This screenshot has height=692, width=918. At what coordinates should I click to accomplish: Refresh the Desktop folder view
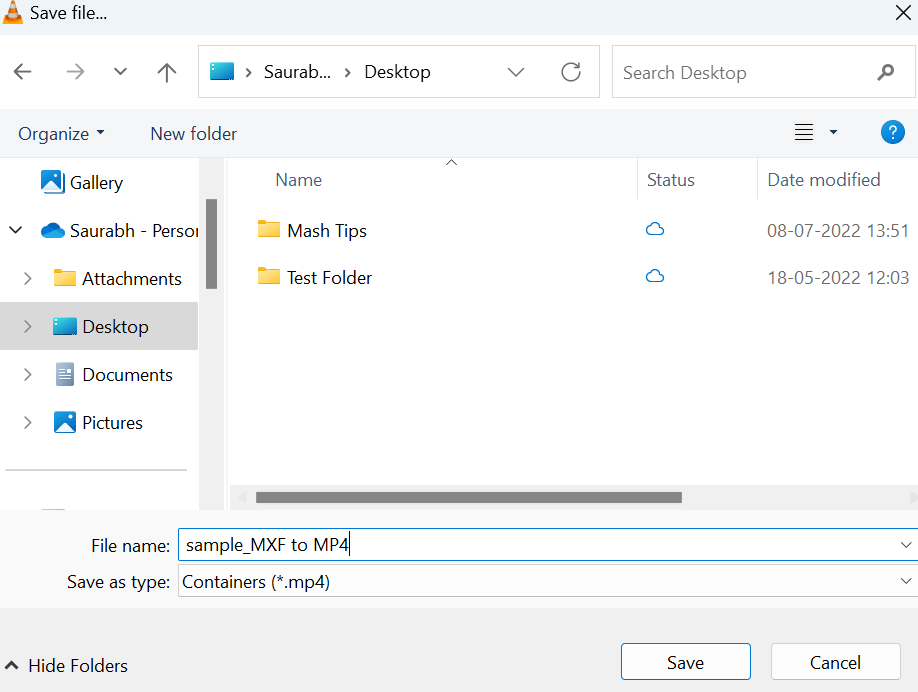[571, 72]
